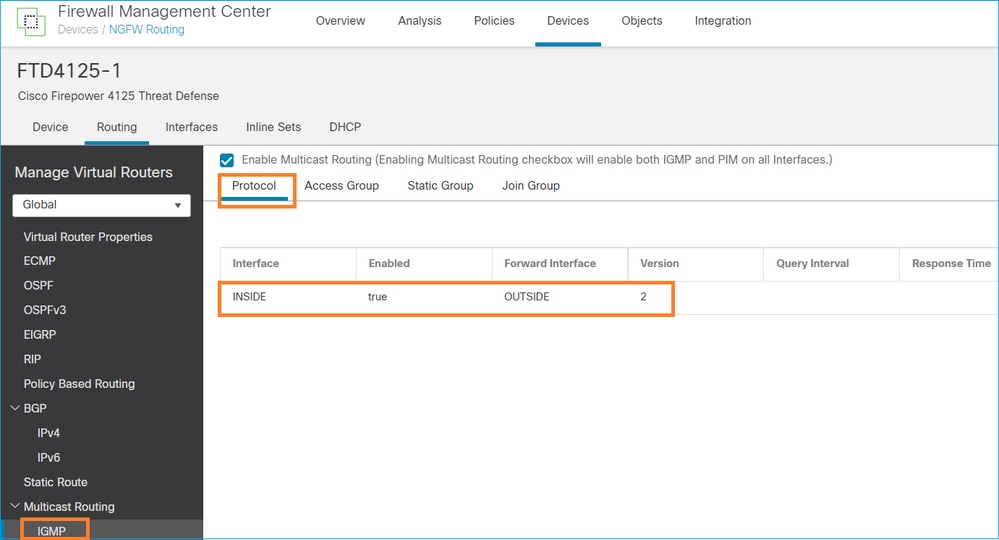Open RIP routing settings
Screen dimensions: 999x540
[x=32, y=359]
